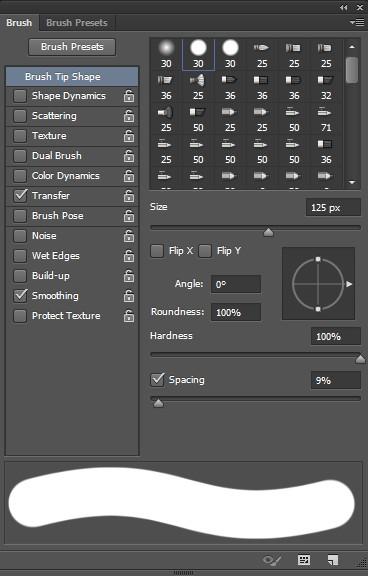Check the Flip X checkbox
The height and width of the screenshot is (576, 368).
click(x=157, y=251)
